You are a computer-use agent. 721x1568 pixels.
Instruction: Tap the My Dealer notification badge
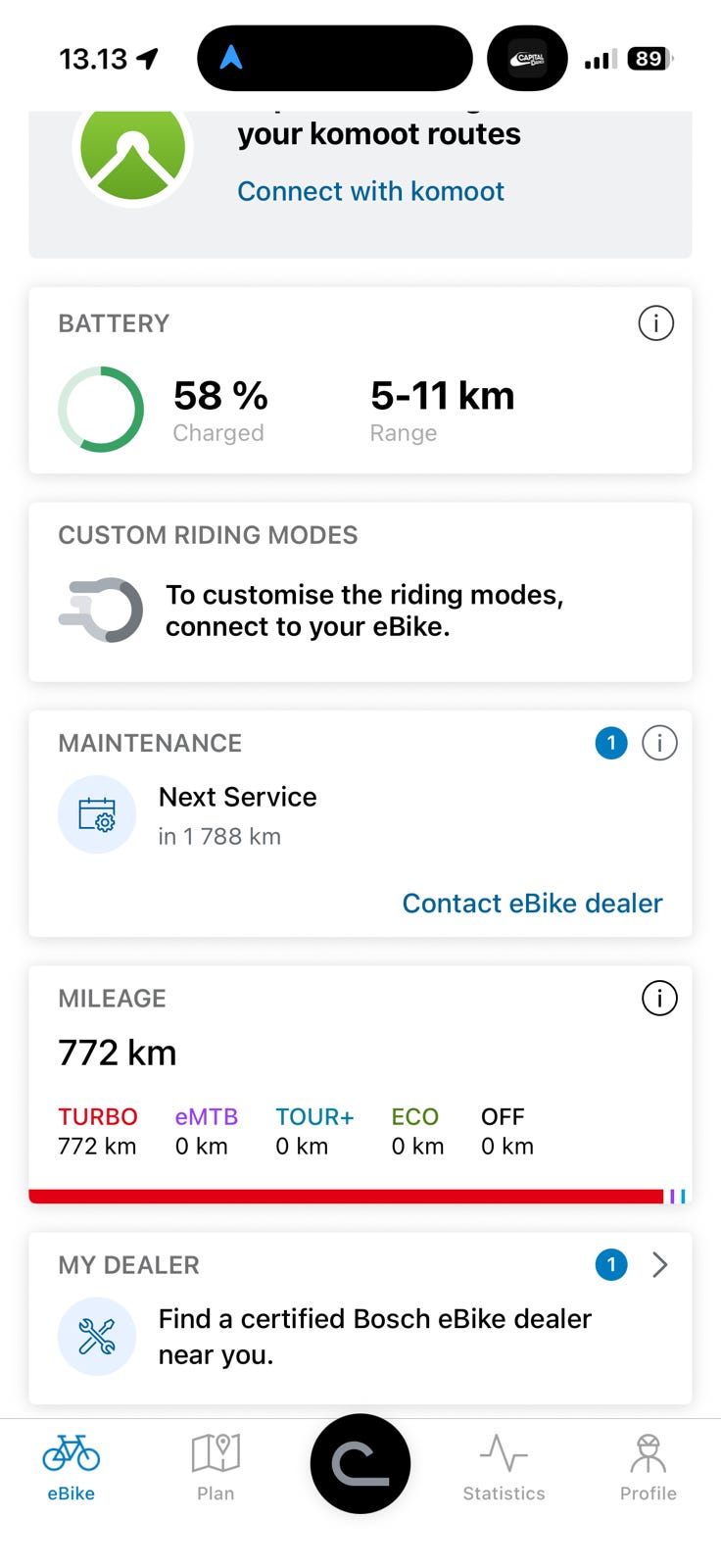coord(611,1265)
